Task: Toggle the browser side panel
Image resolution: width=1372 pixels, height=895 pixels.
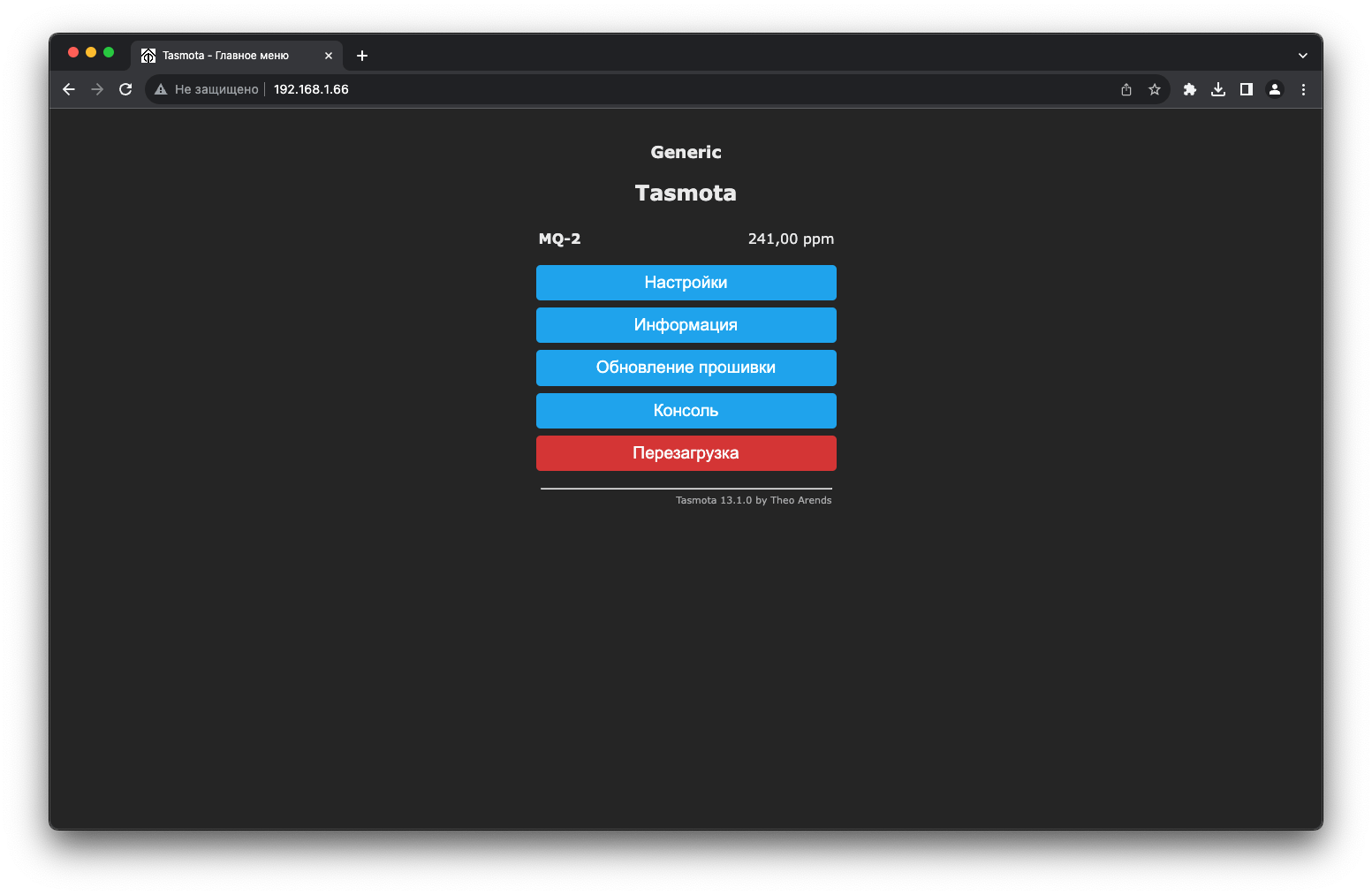Action: (x=1247, y=89)
